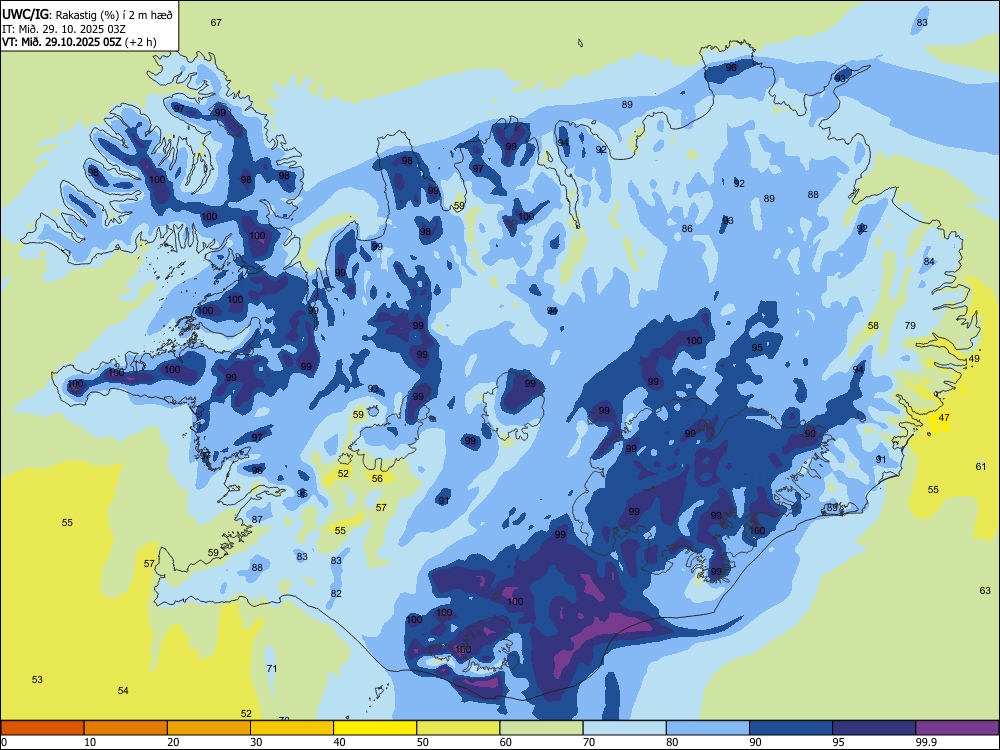The height and width of the screenshot is (750, 1000).
Task: Select the map value 82 in the southwest
Action: (336, 593)
